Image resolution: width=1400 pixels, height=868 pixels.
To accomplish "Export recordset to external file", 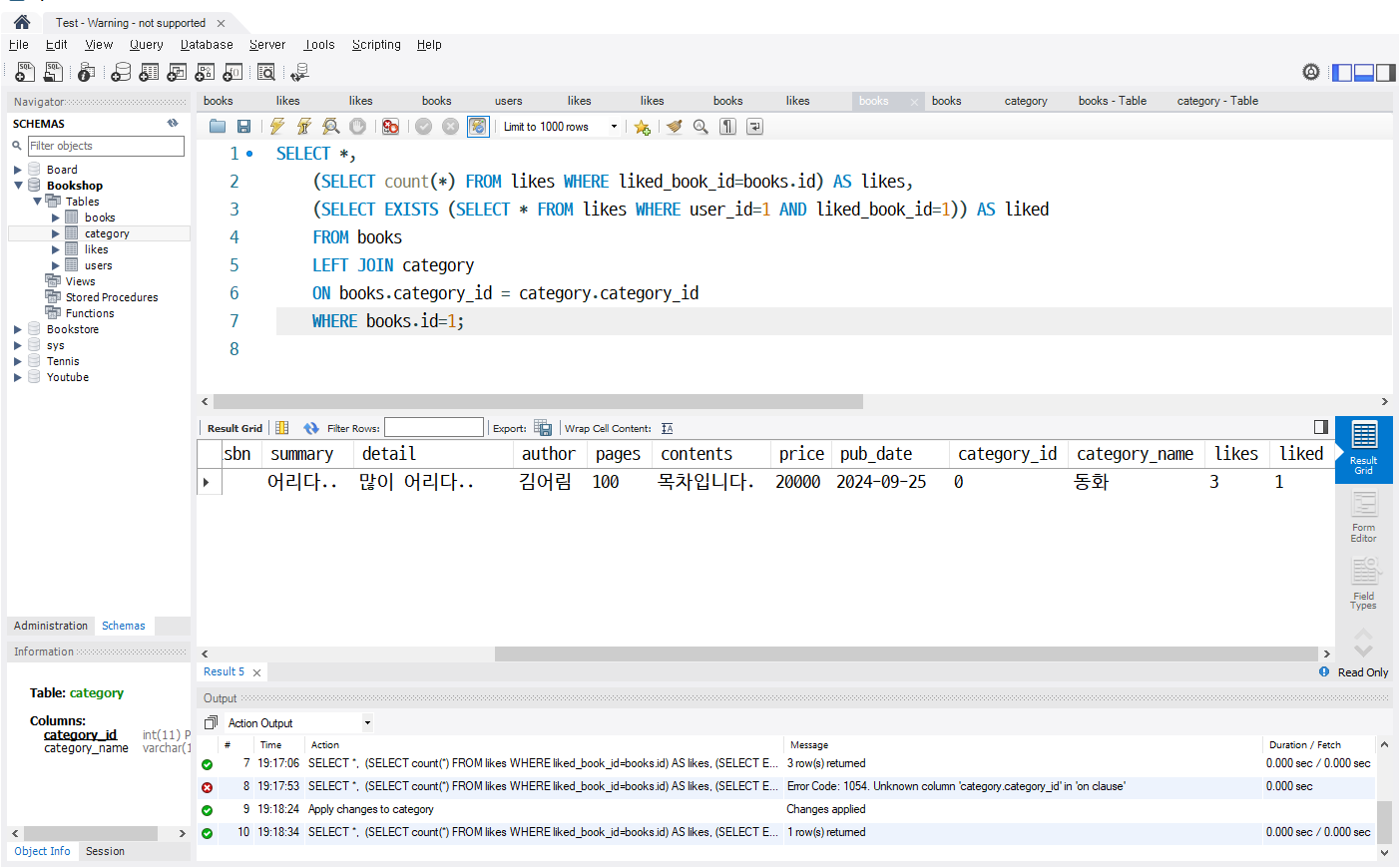I will 543,428.
